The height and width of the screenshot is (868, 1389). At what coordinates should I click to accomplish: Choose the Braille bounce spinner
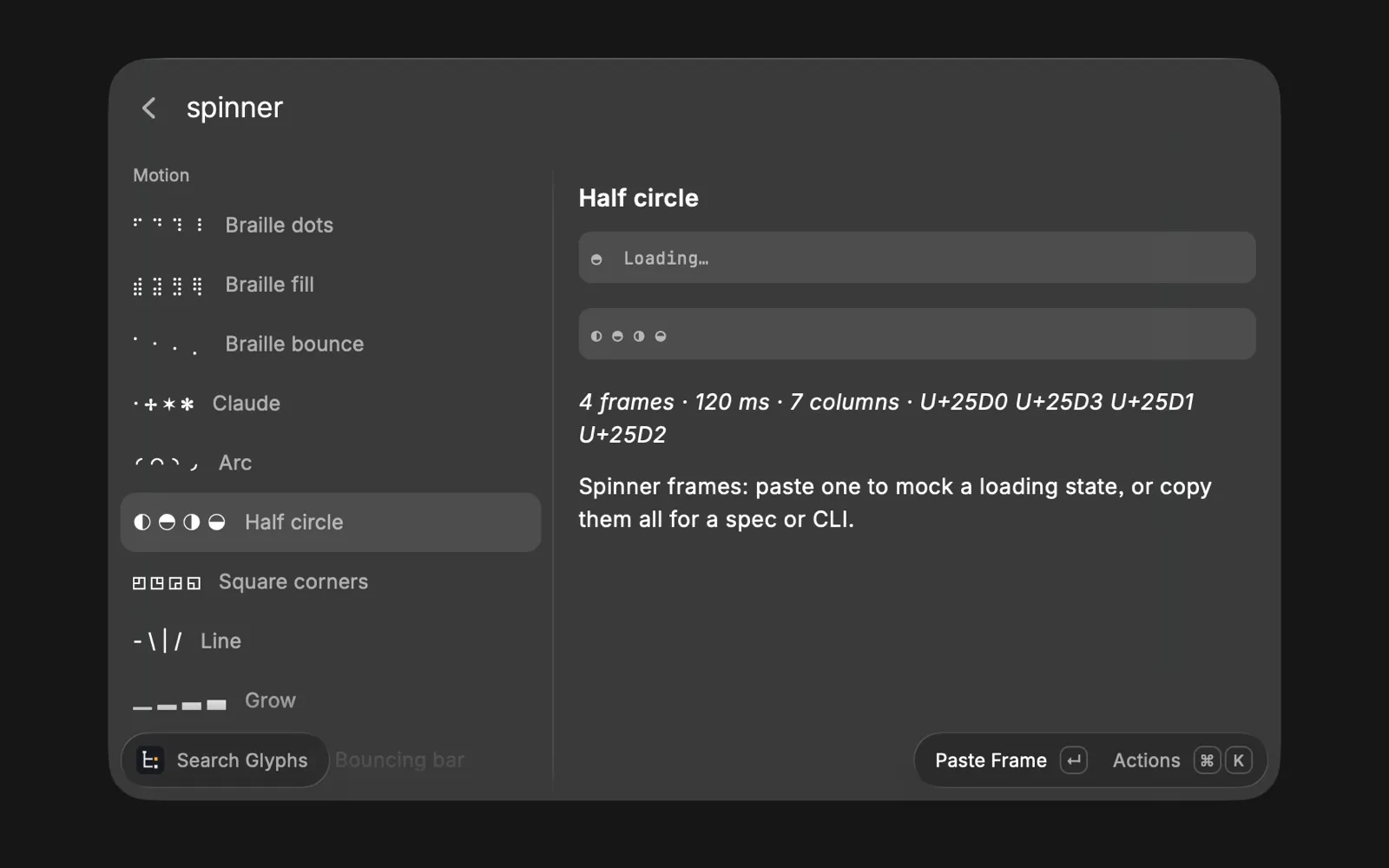tap(330, 344)
